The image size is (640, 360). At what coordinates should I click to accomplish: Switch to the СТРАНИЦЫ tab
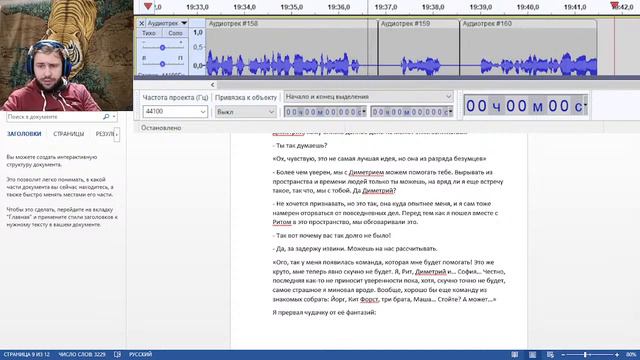(69, 134)
